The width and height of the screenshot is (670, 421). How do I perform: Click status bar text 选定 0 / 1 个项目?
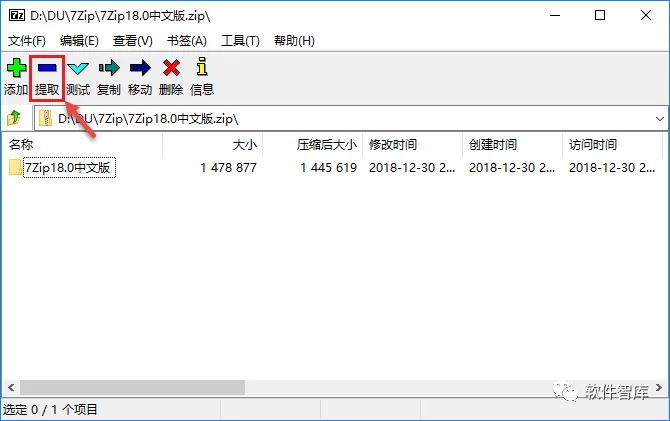coord(50,409)
